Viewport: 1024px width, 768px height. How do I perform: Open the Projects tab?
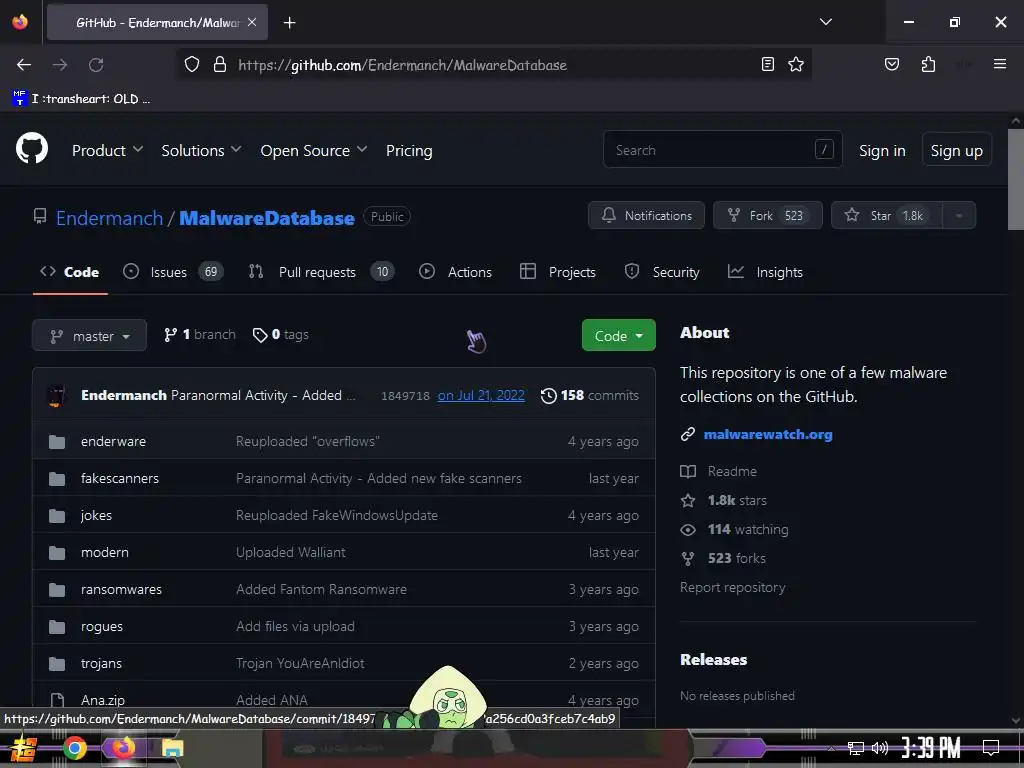point(558,272)
